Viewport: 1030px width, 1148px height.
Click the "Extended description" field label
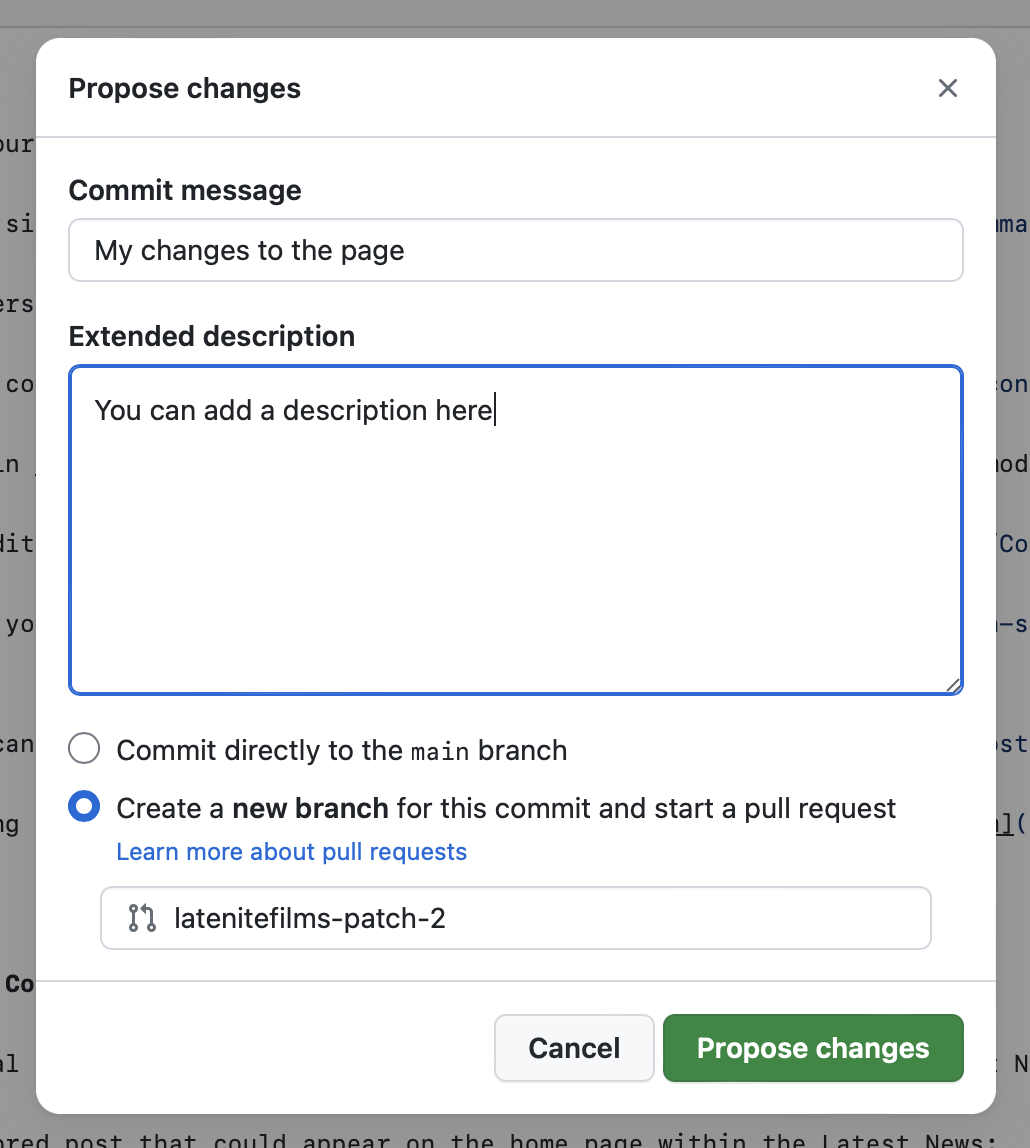pos(212,336)
